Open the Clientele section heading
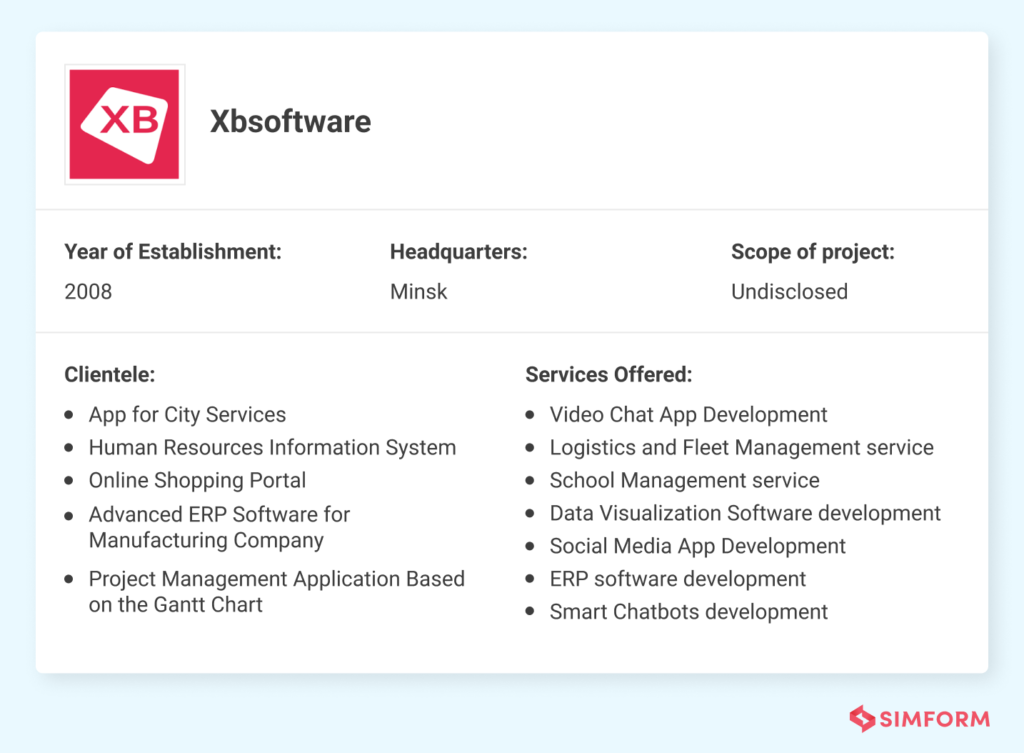1024x753 pixels. coord(110,375)
